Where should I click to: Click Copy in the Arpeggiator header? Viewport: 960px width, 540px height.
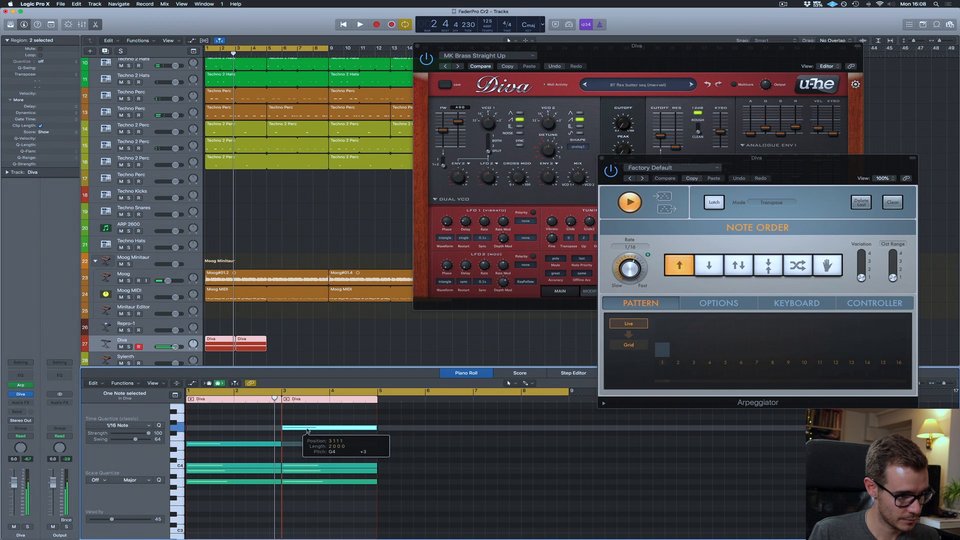[692, 178]
